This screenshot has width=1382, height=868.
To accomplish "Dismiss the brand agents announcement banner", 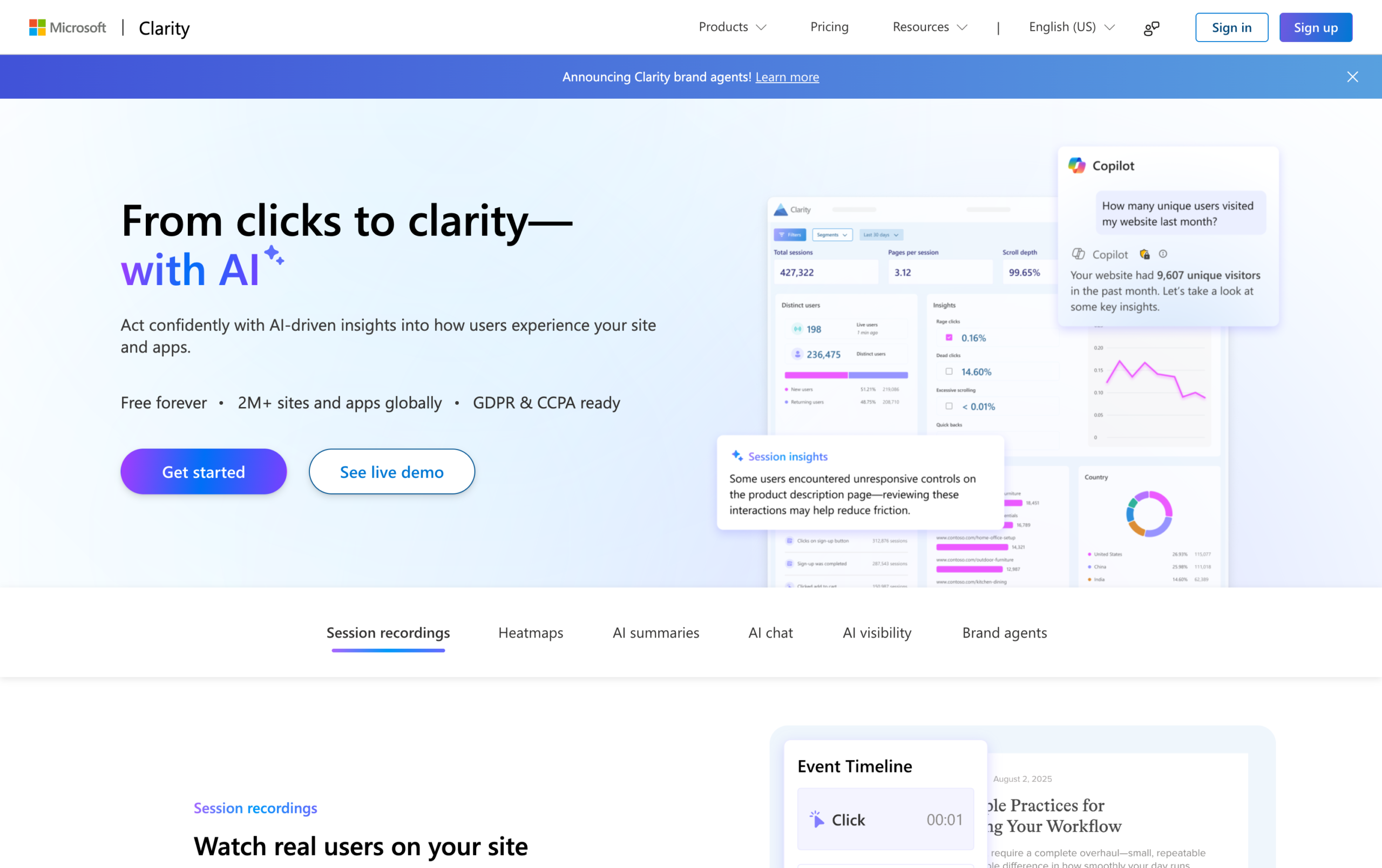I will pyautogui.click(x=1352, y=77).
